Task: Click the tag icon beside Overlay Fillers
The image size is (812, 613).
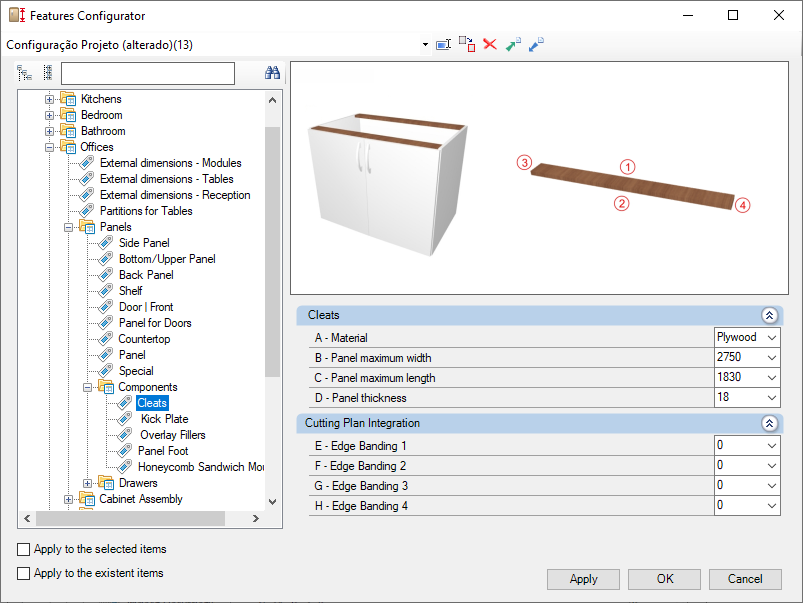Action: 125,434
